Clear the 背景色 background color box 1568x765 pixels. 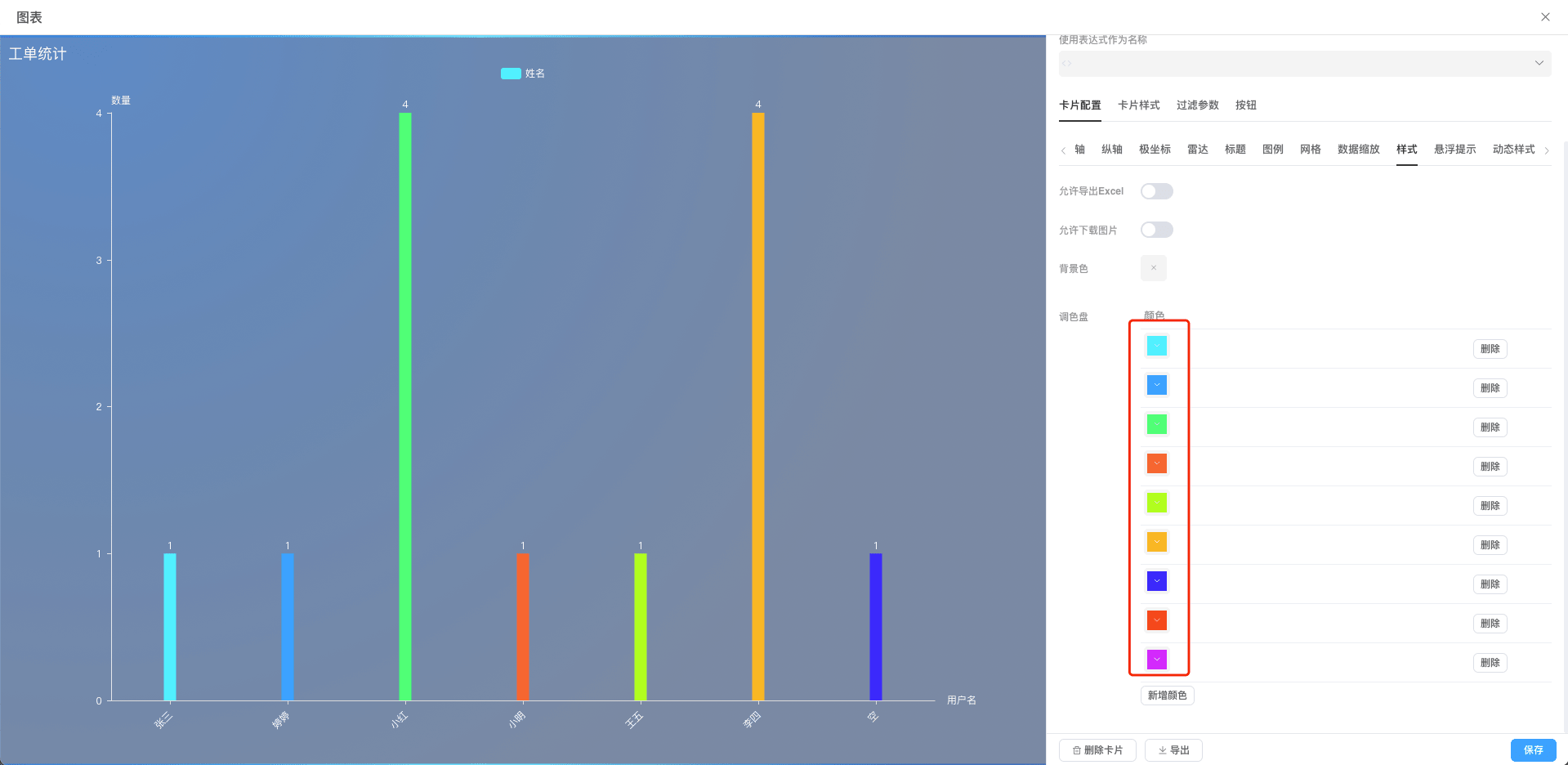pyautogui.click(x=1153, y=268)
